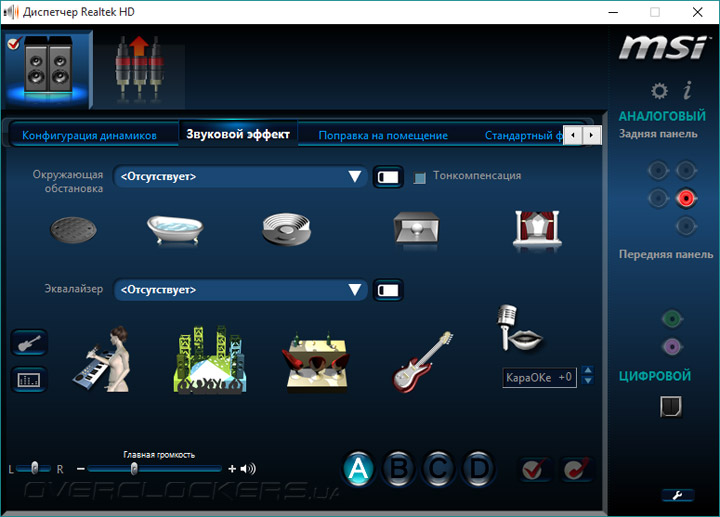
Task: Click the КараОКе +0 value field
Action: click(540, 377)
